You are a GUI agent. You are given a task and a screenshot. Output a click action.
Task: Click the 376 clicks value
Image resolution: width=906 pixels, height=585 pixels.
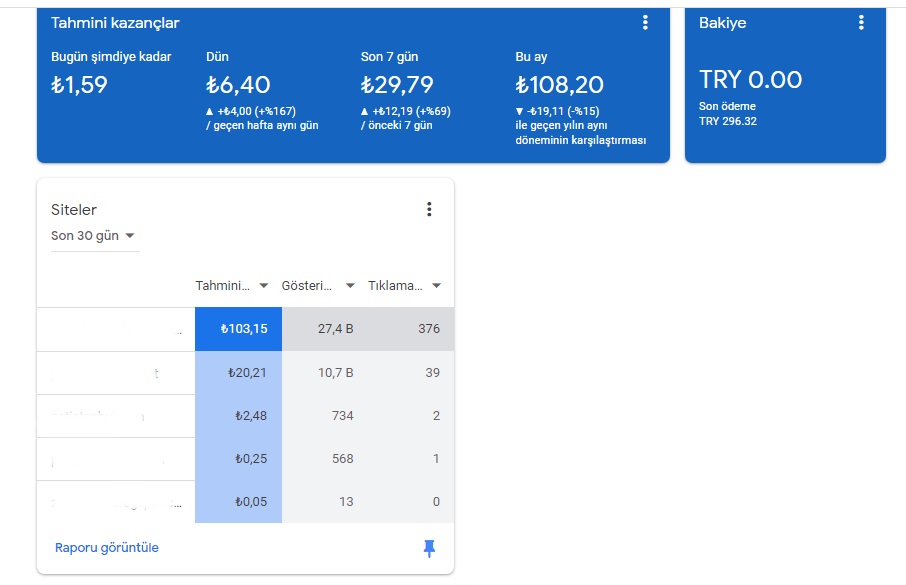click(x=429, y=329)
